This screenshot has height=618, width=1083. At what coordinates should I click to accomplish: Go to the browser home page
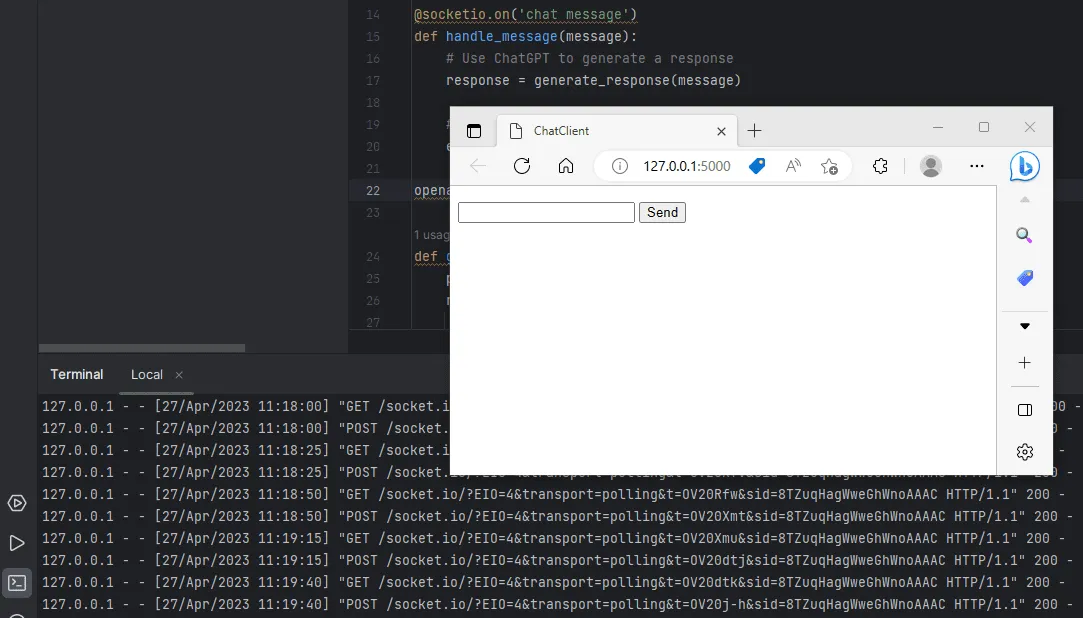click(566, 166)
